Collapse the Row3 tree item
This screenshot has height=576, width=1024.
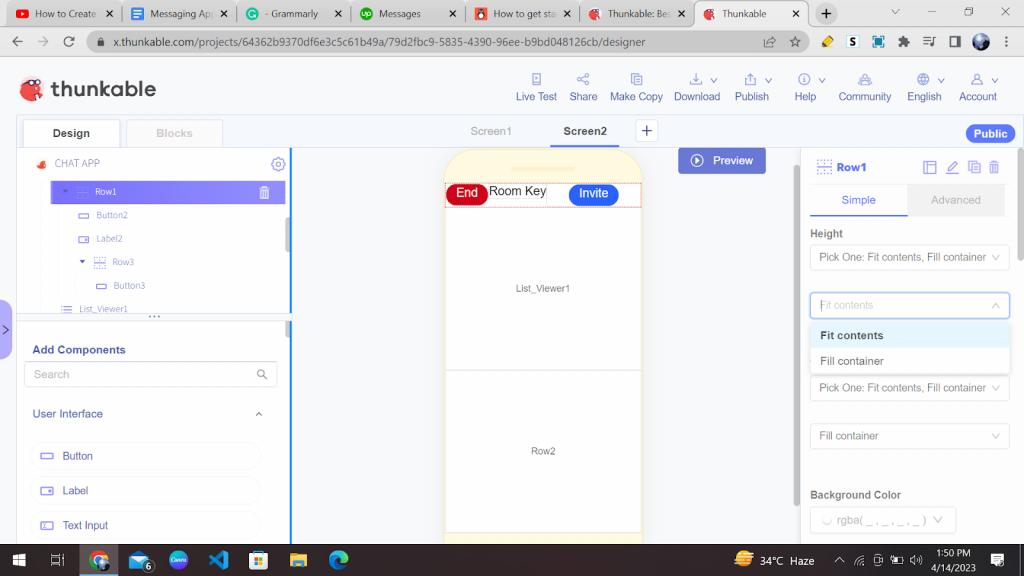pos(84,261)
